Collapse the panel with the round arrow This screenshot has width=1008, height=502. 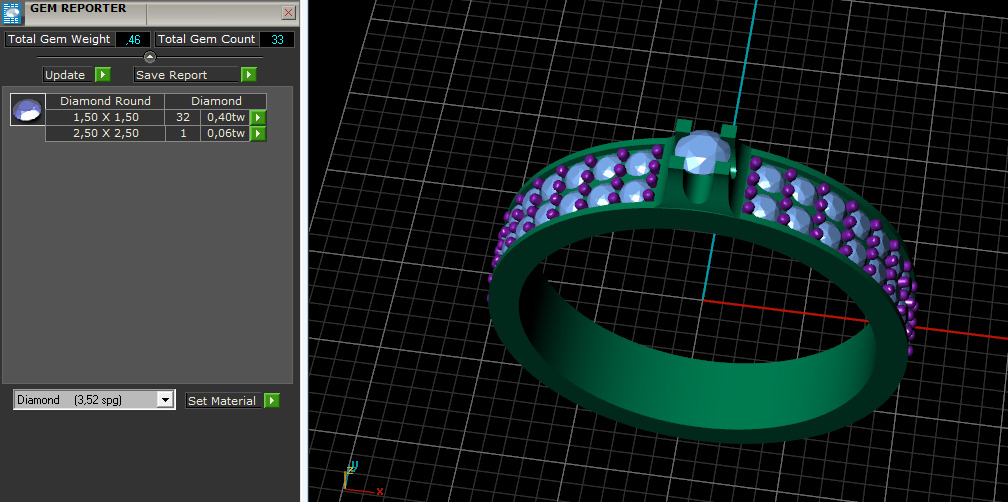tap(150, 57)
